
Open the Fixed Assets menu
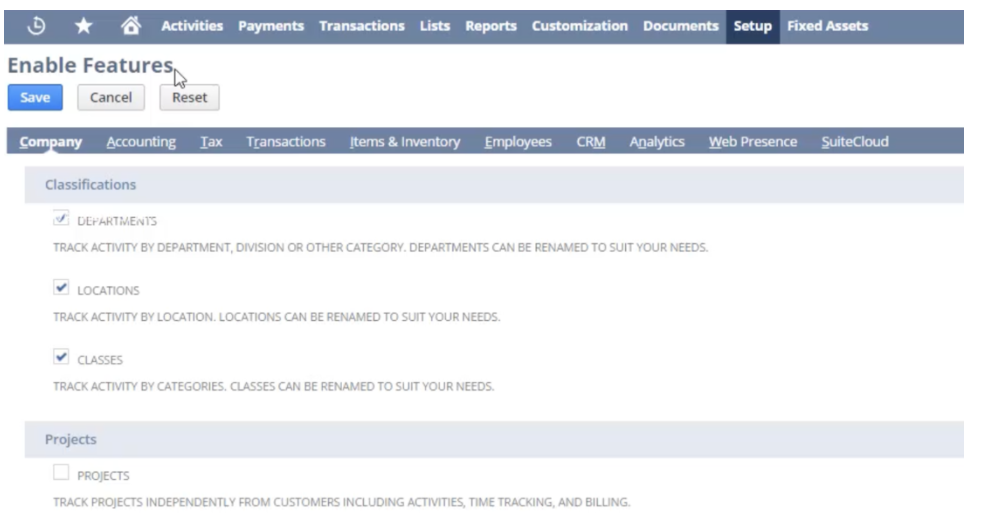(827, 26)
